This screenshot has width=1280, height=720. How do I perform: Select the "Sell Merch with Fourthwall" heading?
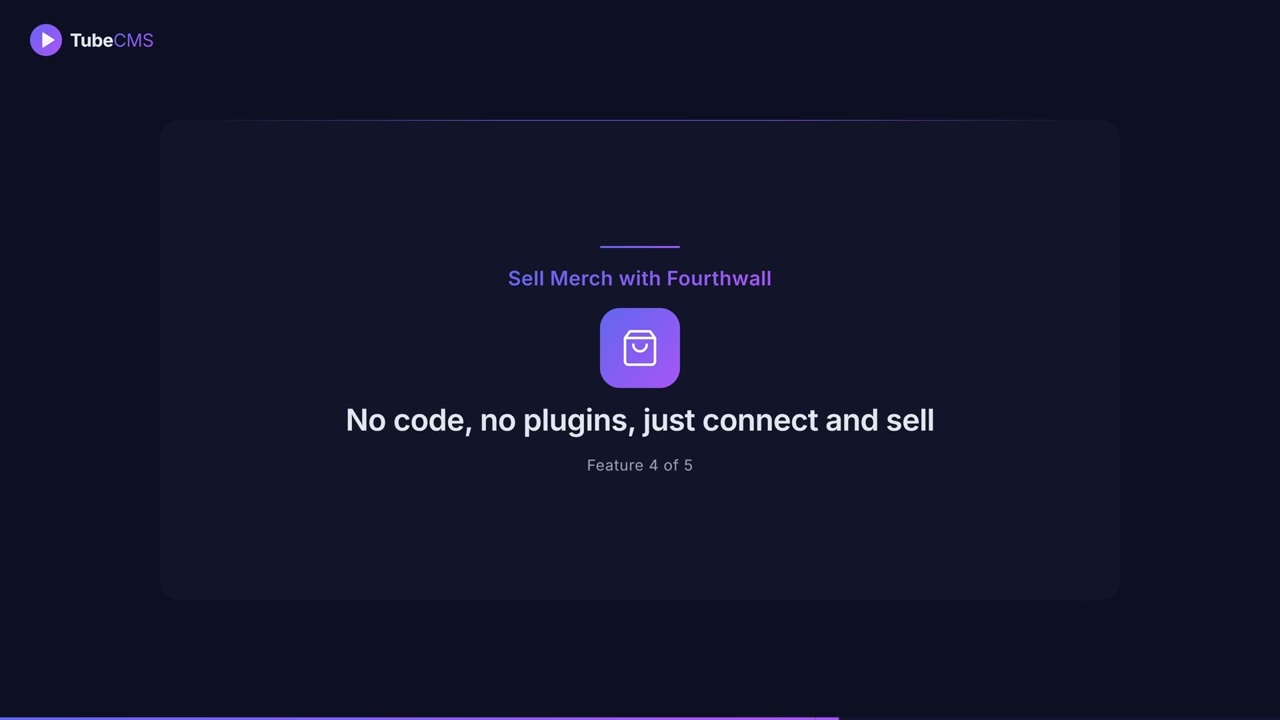coord(640,279)
